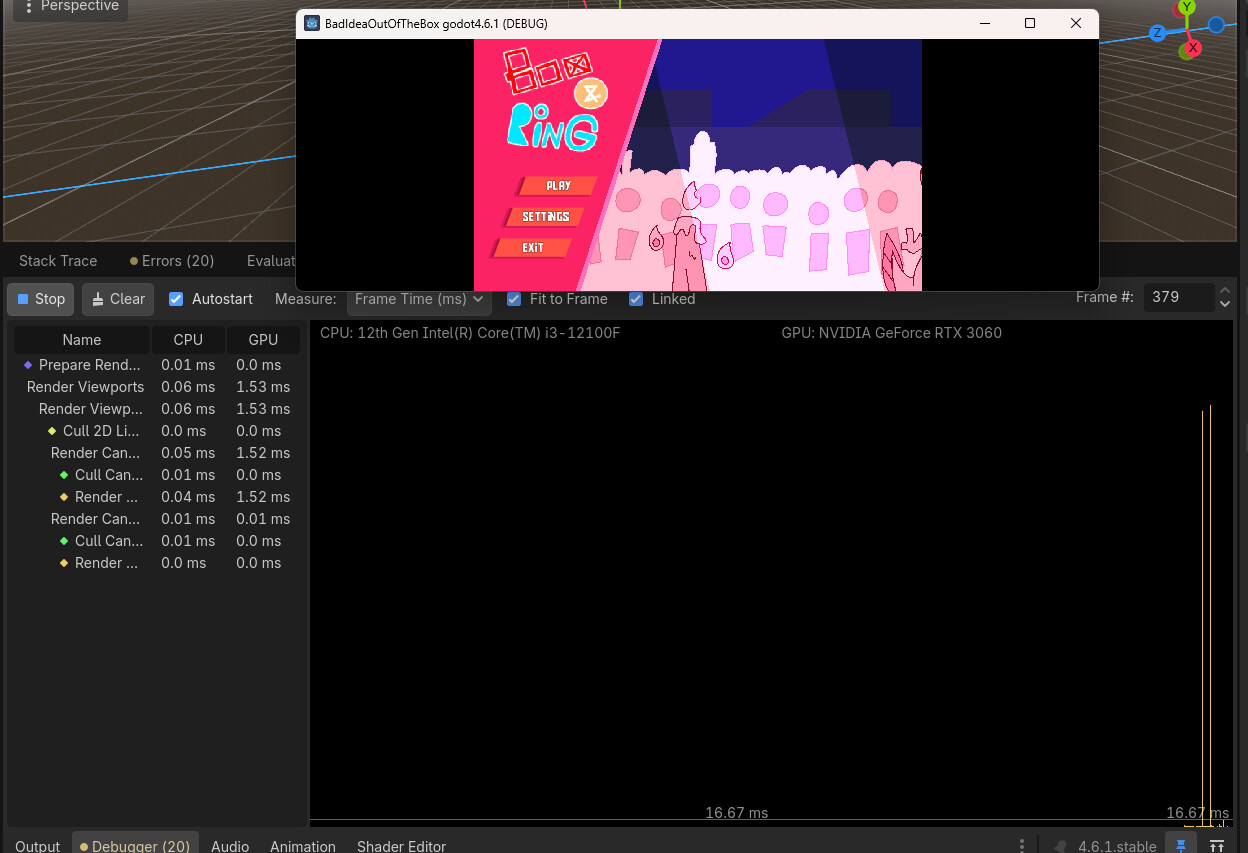Uncheck the Fit to Frame option
Viewport: 1248px width, 853px height.
point(514,299)
